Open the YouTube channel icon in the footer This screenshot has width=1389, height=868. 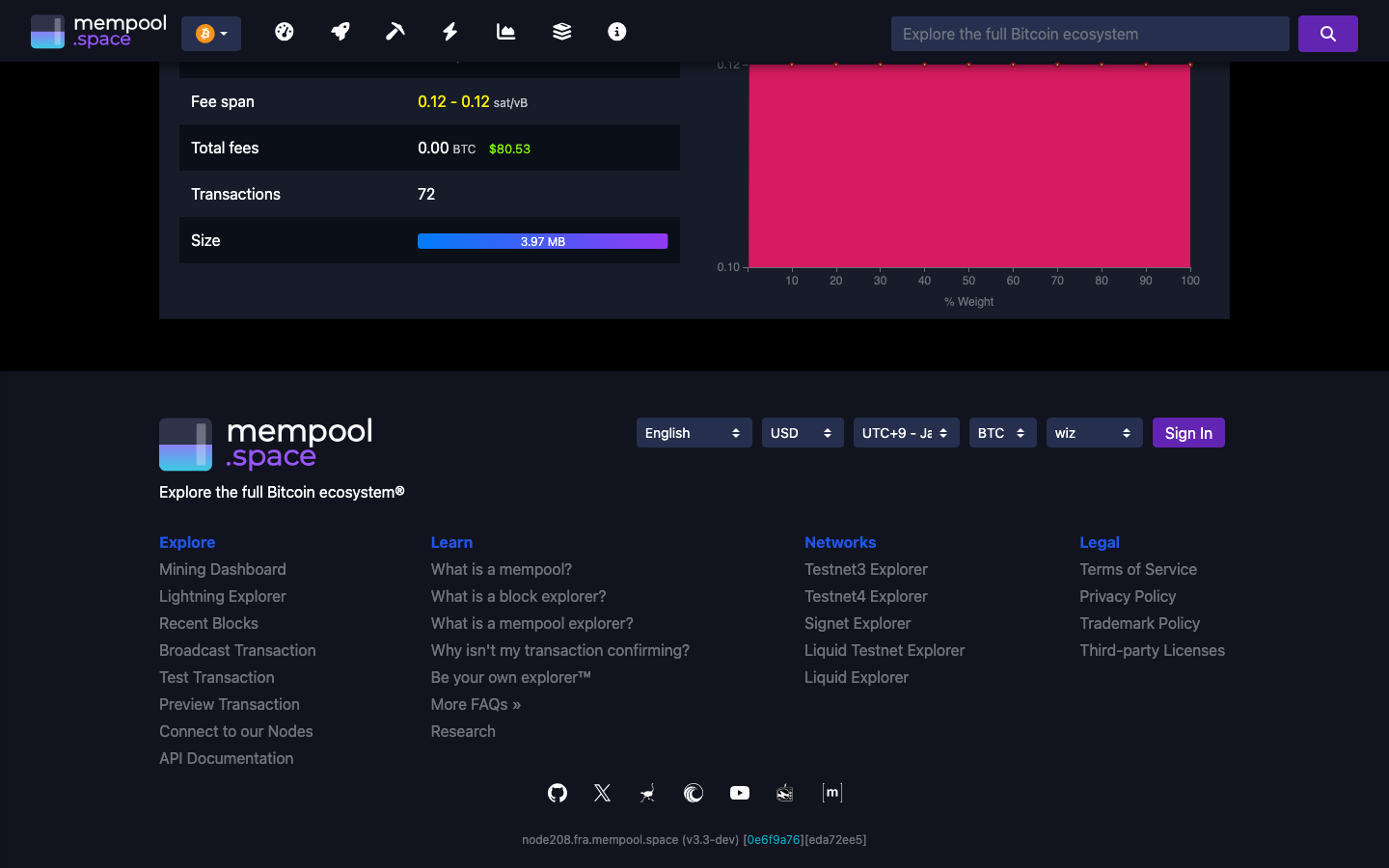740,793
